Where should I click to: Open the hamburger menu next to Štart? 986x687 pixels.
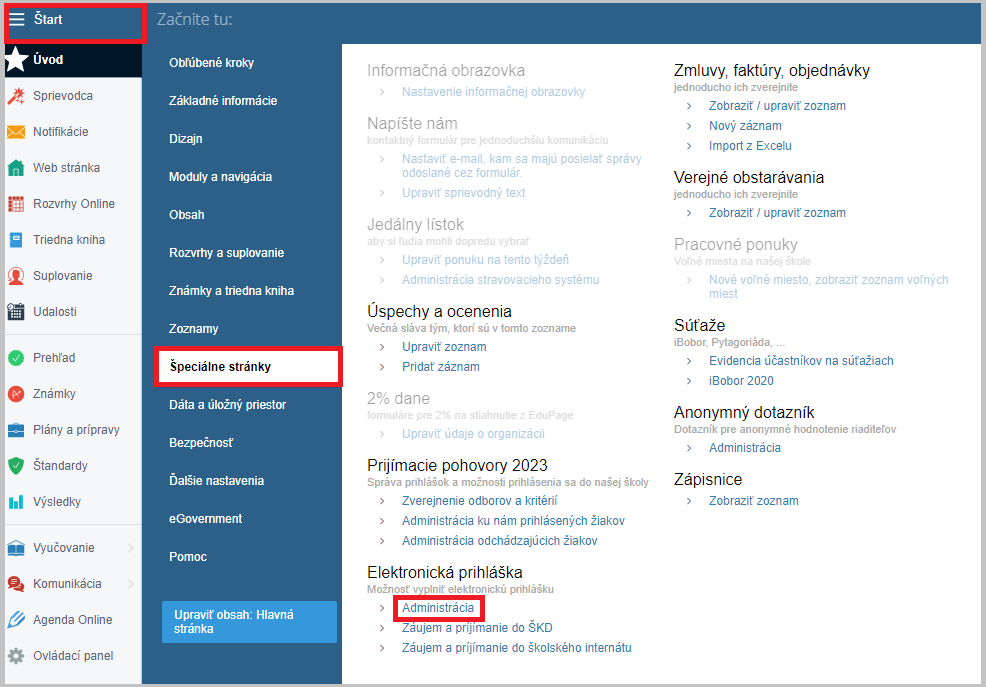click(x=16, y=19)
